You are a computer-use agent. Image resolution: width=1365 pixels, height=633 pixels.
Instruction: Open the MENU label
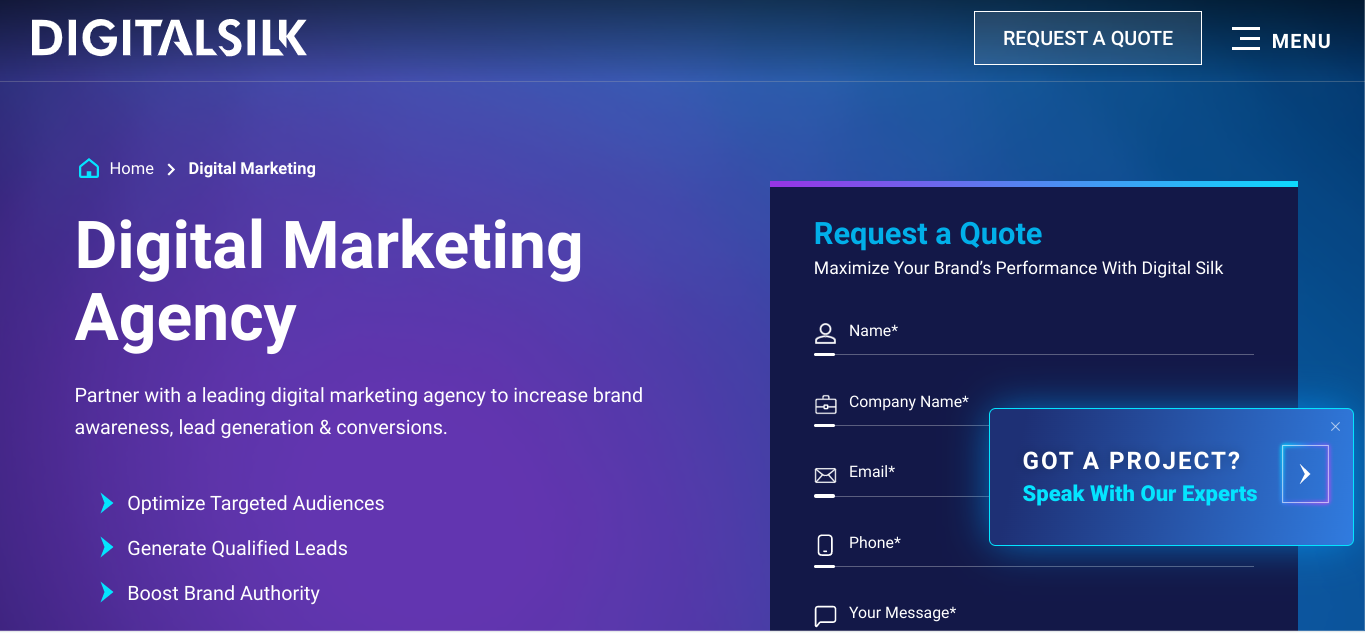coord(1301,41)
